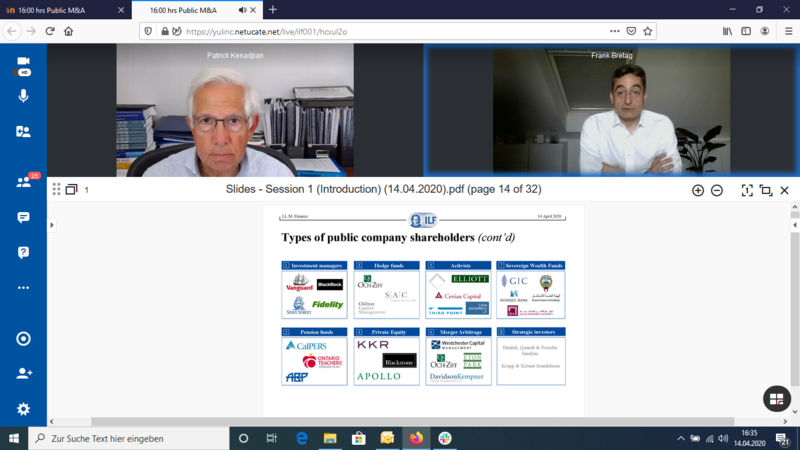Viewport: 800px width, 450px height.
Task: Open Windows Start menu
Action: tap(14, 438)
